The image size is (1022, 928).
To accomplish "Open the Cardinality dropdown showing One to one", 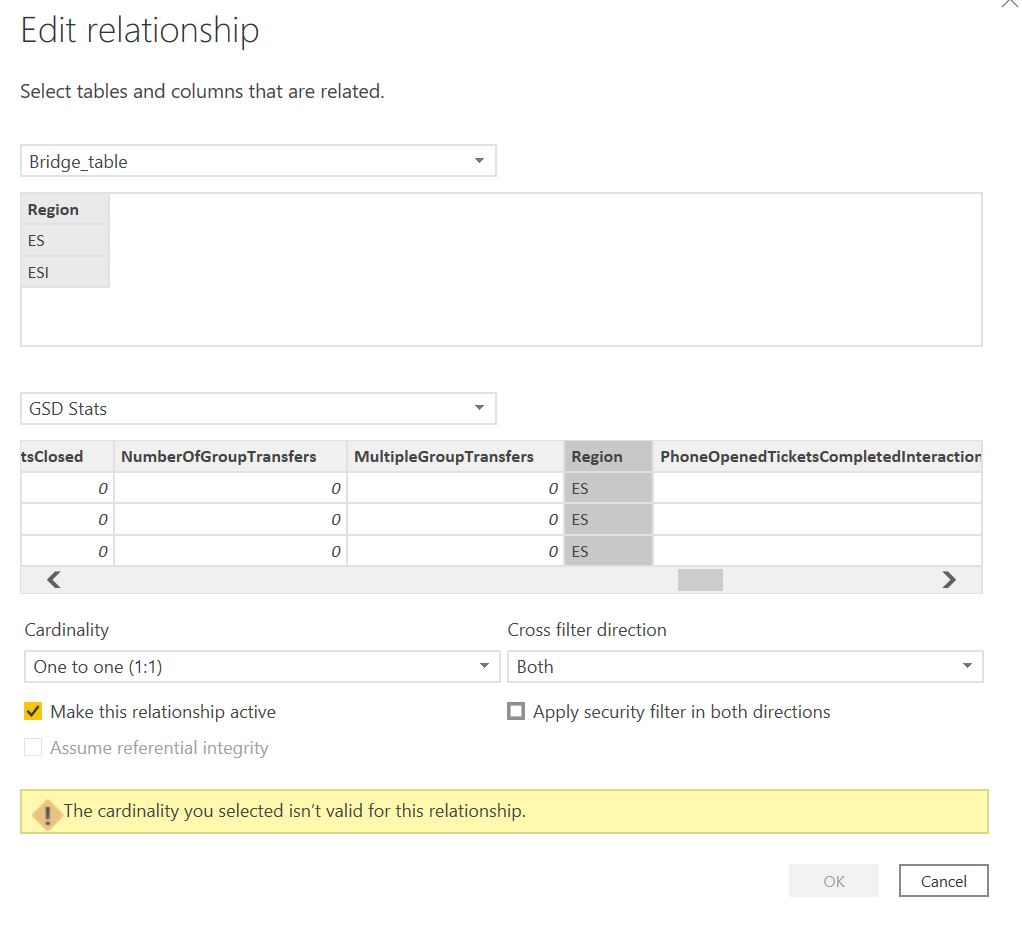I will pos(262,667).
